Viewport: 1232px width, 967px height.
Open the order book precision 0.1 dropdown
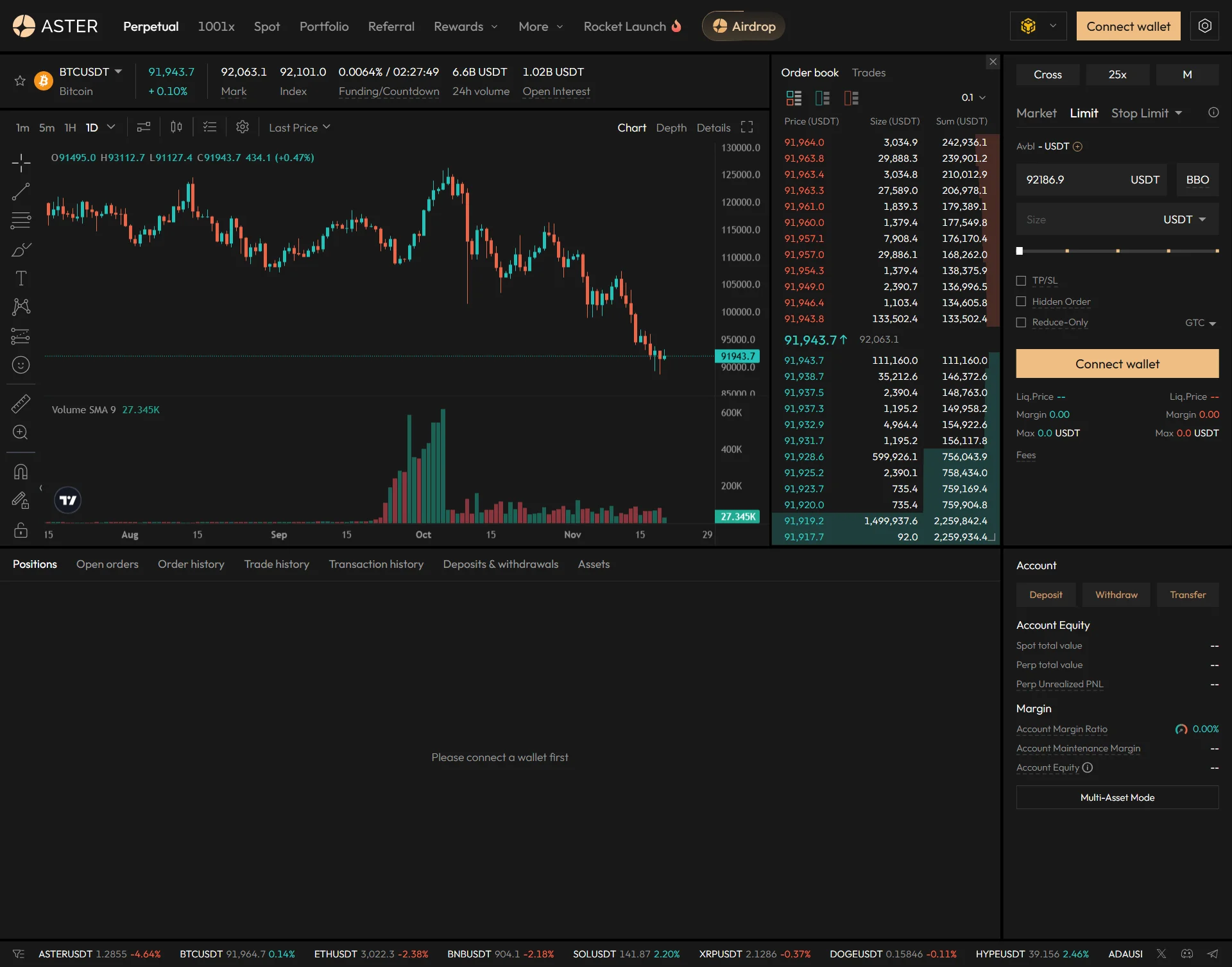coord(973,98)
